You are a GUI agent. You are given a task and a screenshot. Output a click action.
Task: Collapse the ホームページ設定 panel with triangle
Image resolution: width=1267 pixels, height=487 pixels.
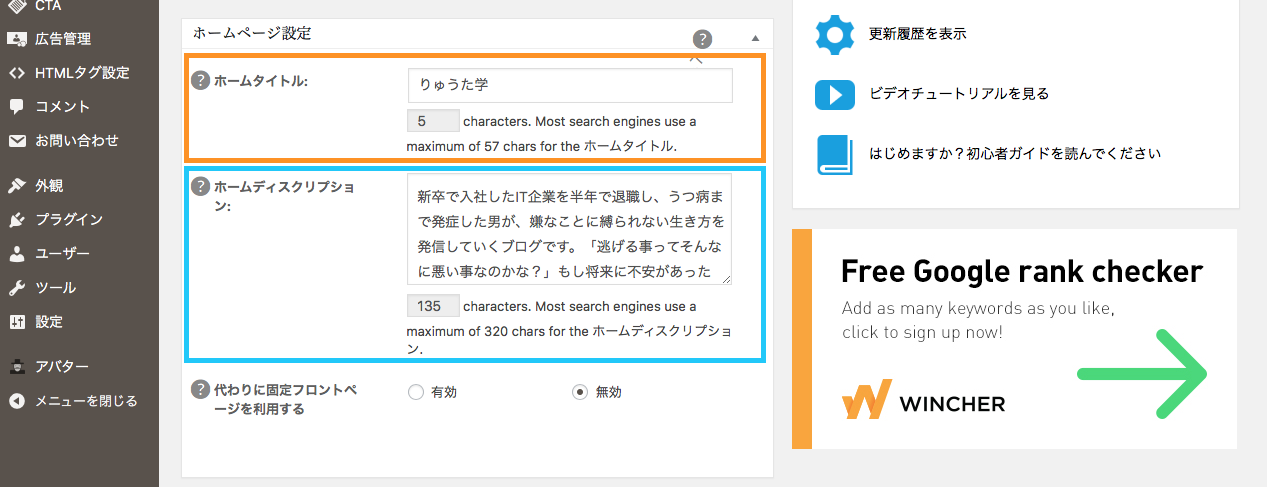pyautogui.click(x=756, y=37)
